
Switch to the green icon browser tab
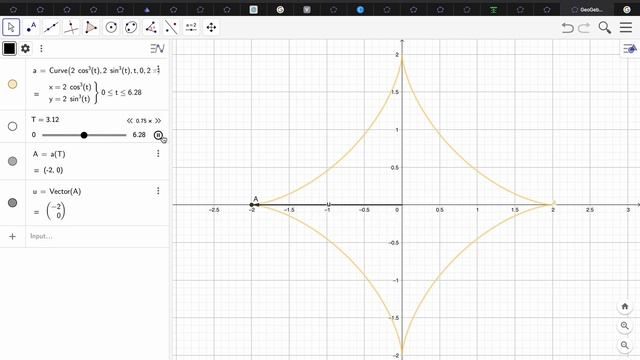(x=493, y=9)
